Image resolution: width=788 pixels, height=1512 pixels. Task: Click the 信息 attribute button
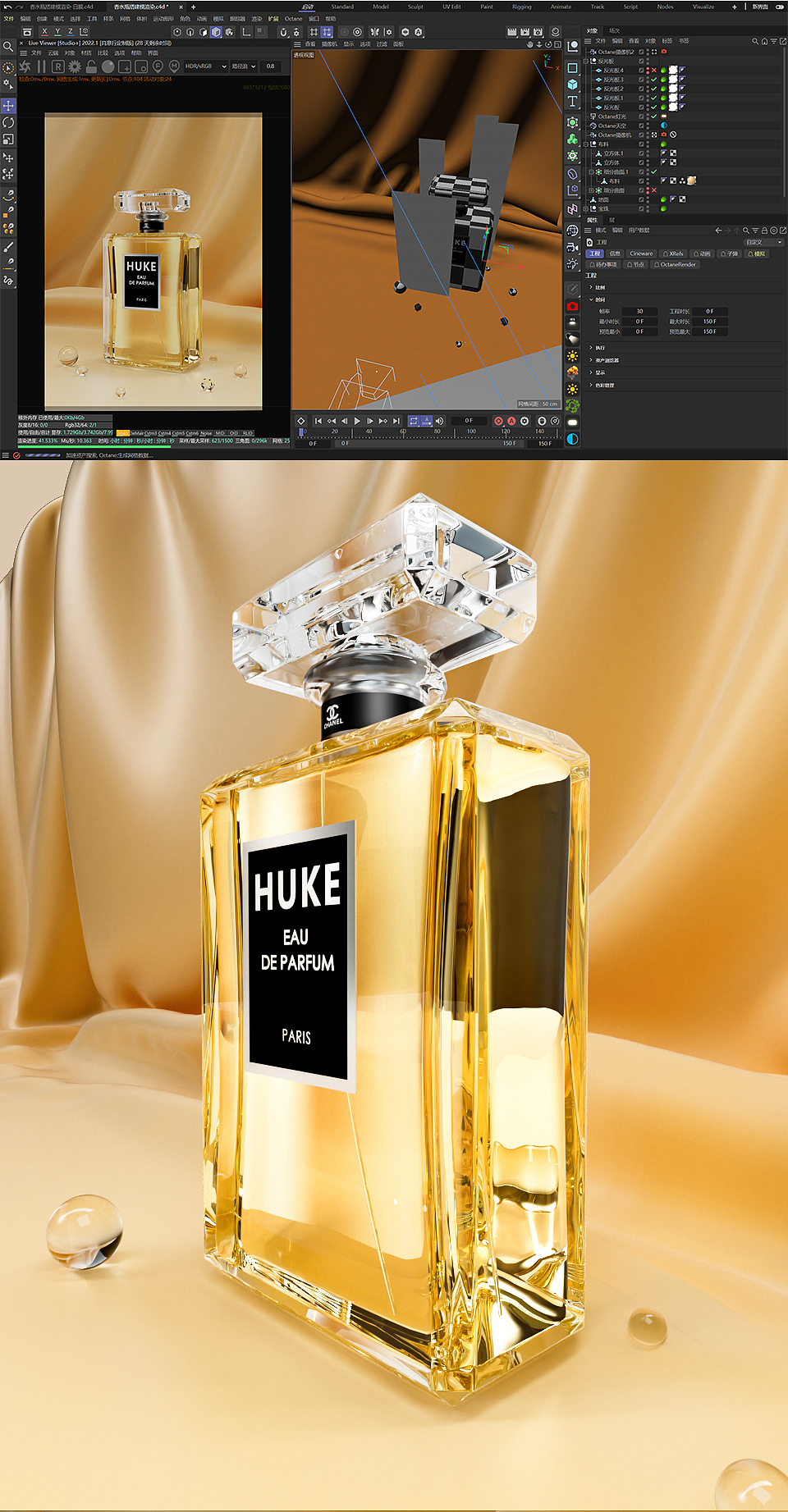point(615,254)
